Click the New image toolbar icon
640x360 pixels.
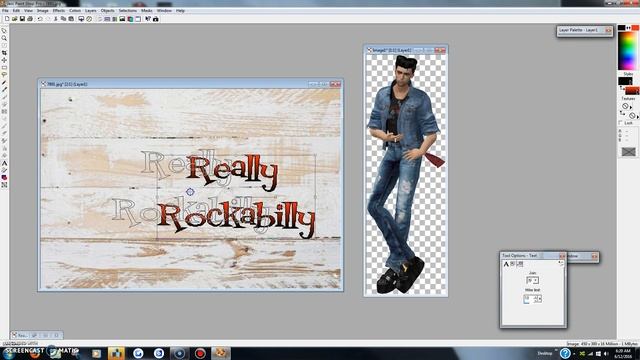pyautogui.click(x=7, y=19)
